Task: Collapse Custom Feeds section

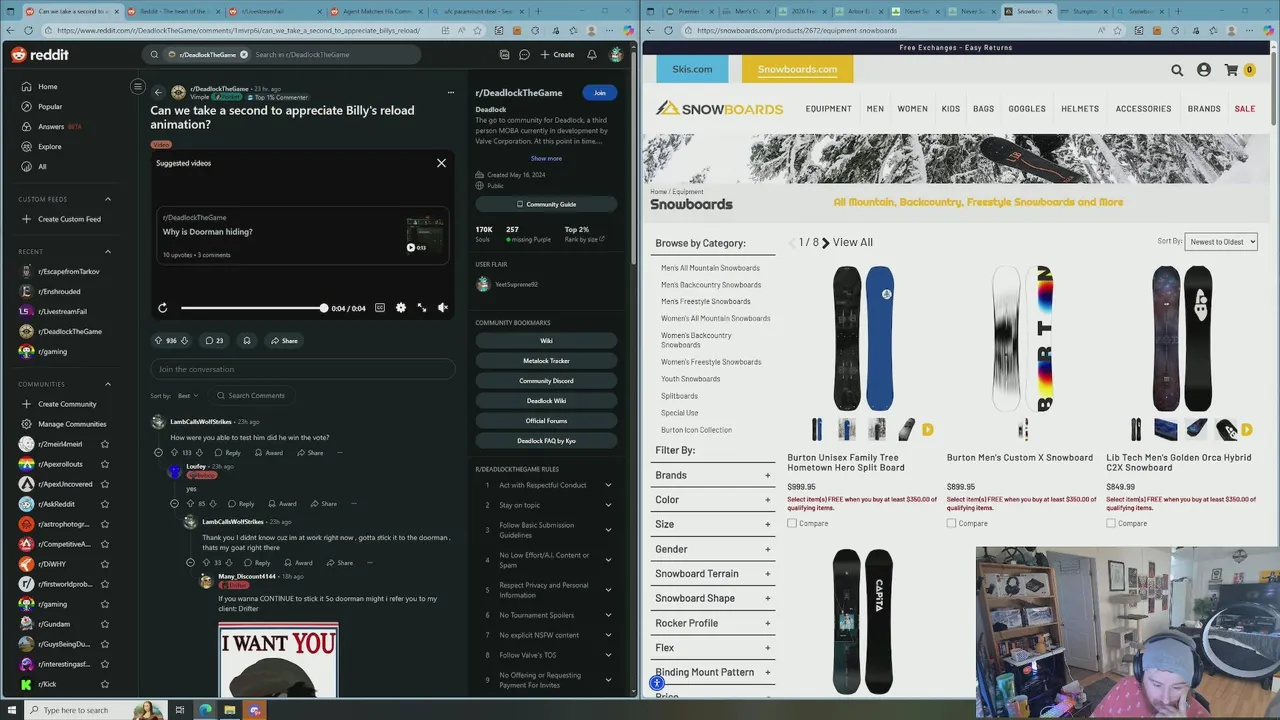Action: (x=108, y=199)
